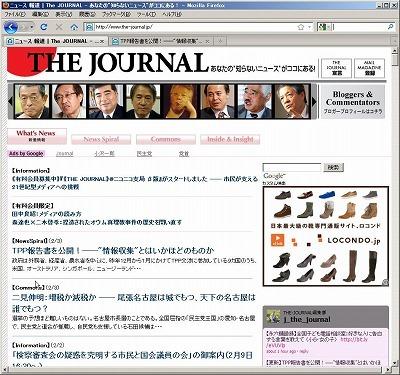Viewport: 400px width, 375px height.
Task: Click the Ads by Google label
Action: [x=26, y=153]
